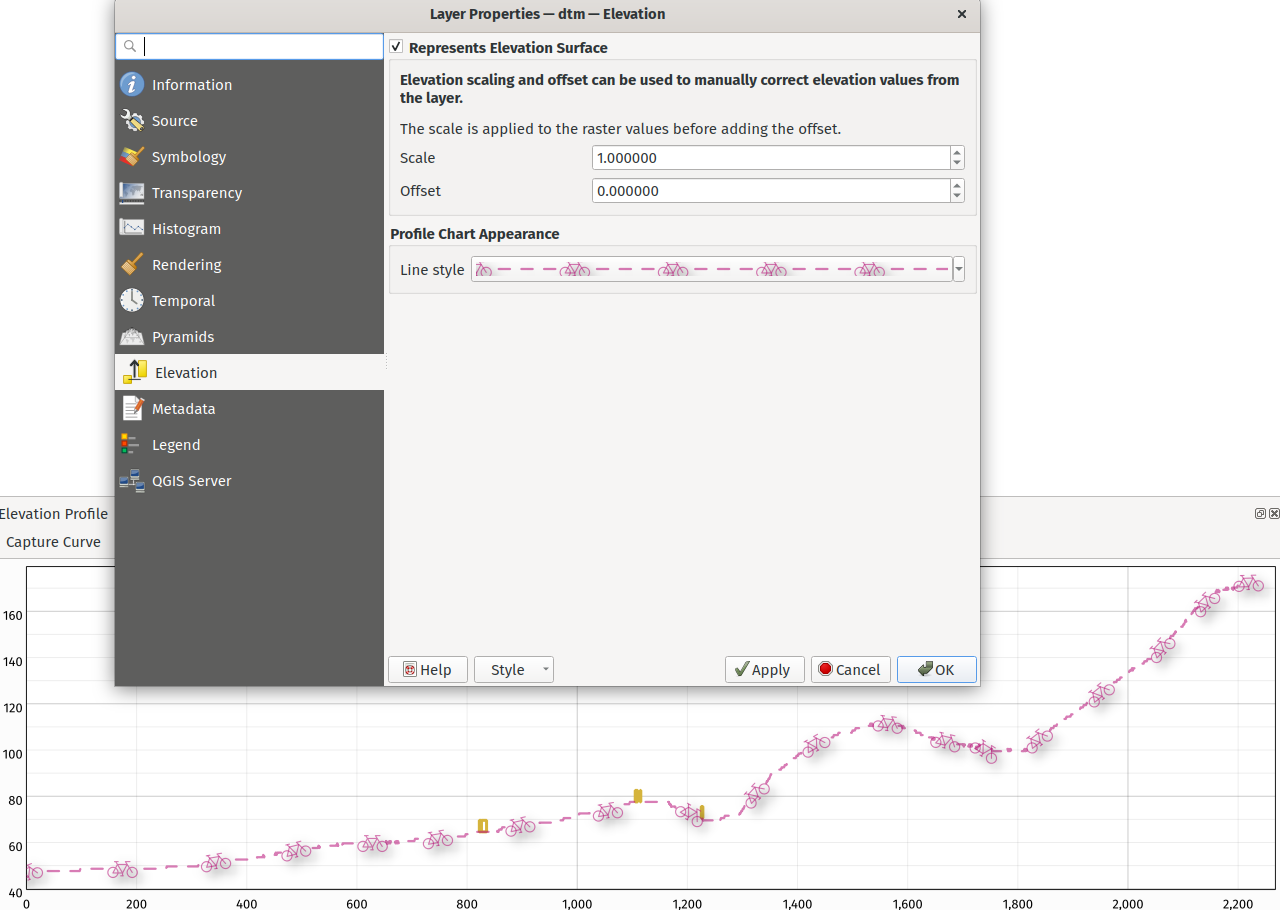Decrease the Offset value with down arrow
Screen dimensions: 1280x910
pos(957,196)
